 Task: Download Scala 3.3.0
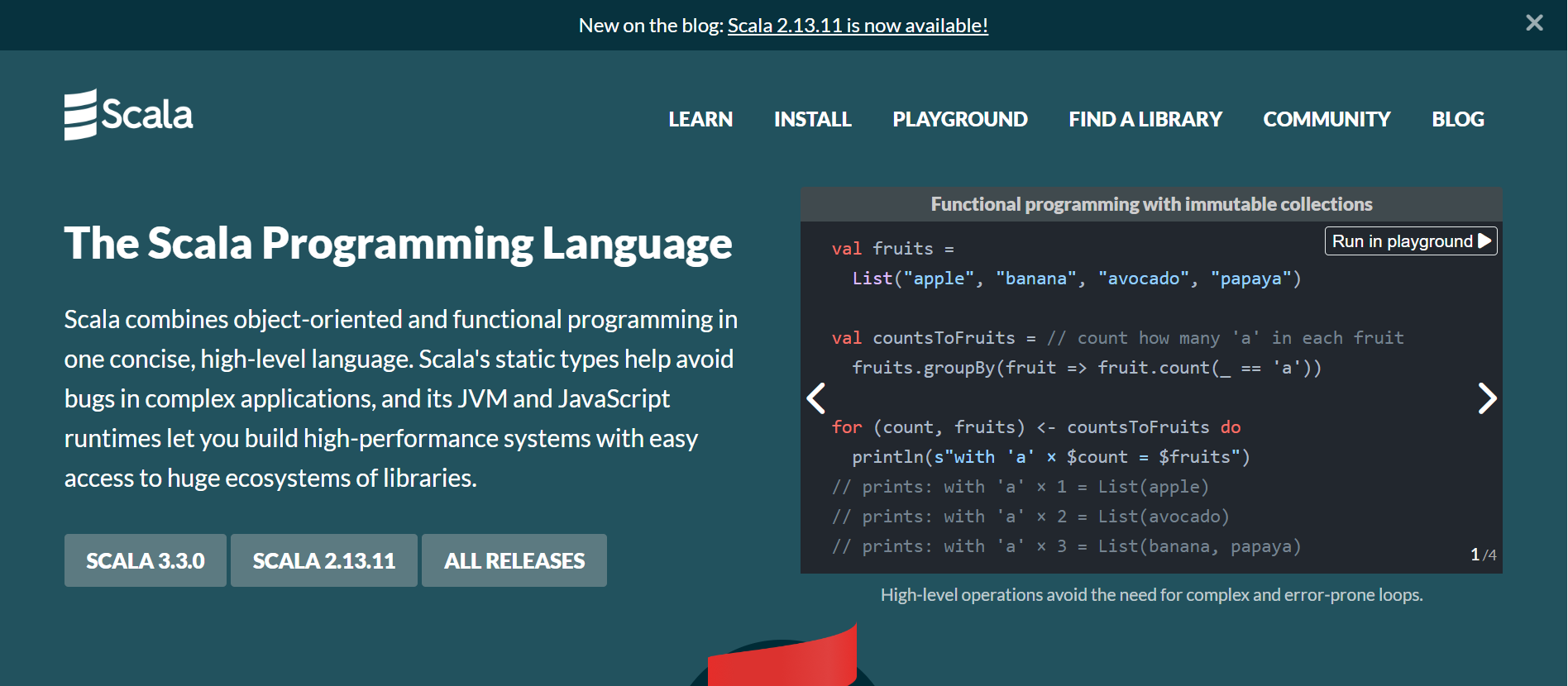[146, 560]
